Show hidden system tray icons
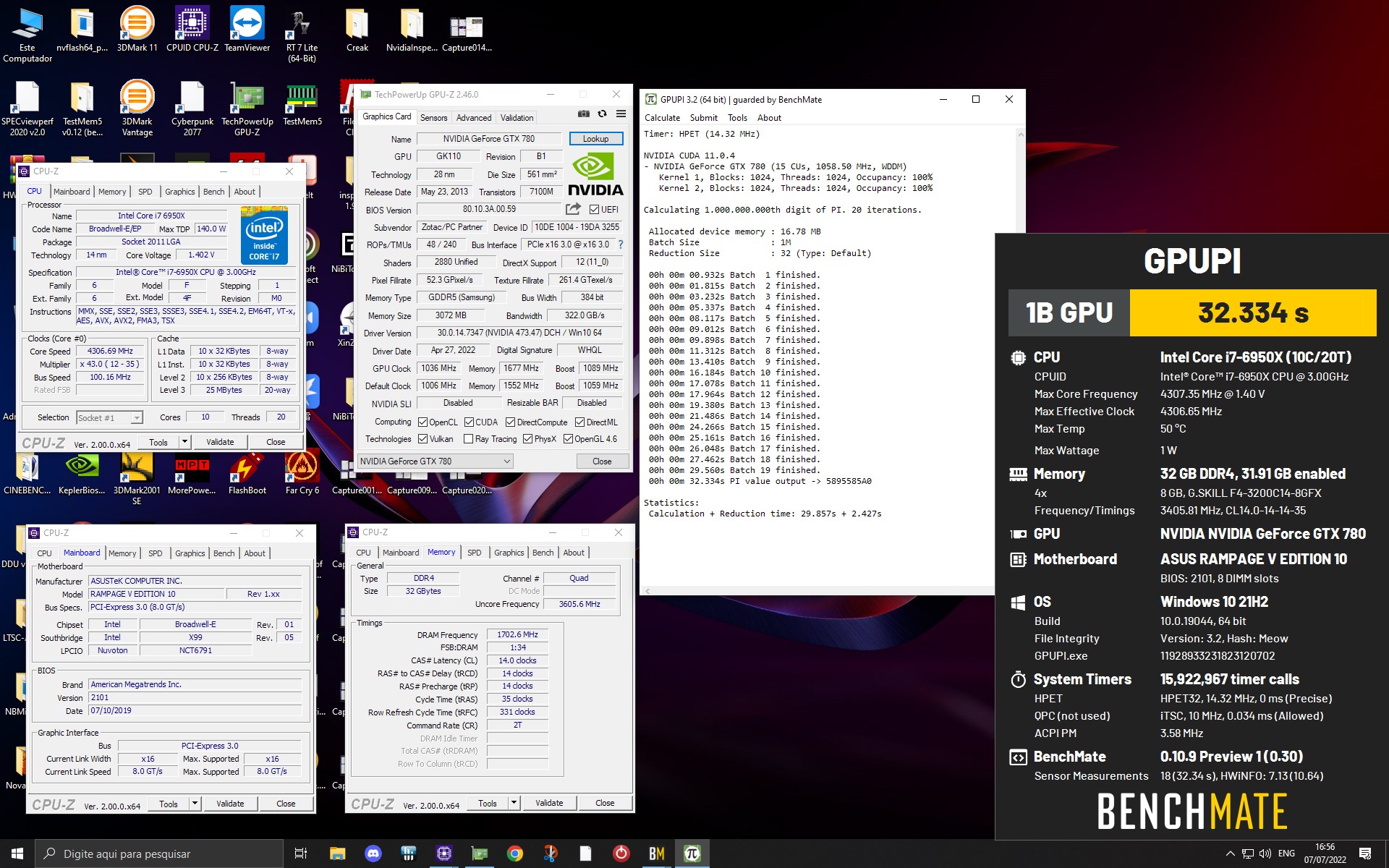Screen dimensions: 1389x868 [1230, 854]
